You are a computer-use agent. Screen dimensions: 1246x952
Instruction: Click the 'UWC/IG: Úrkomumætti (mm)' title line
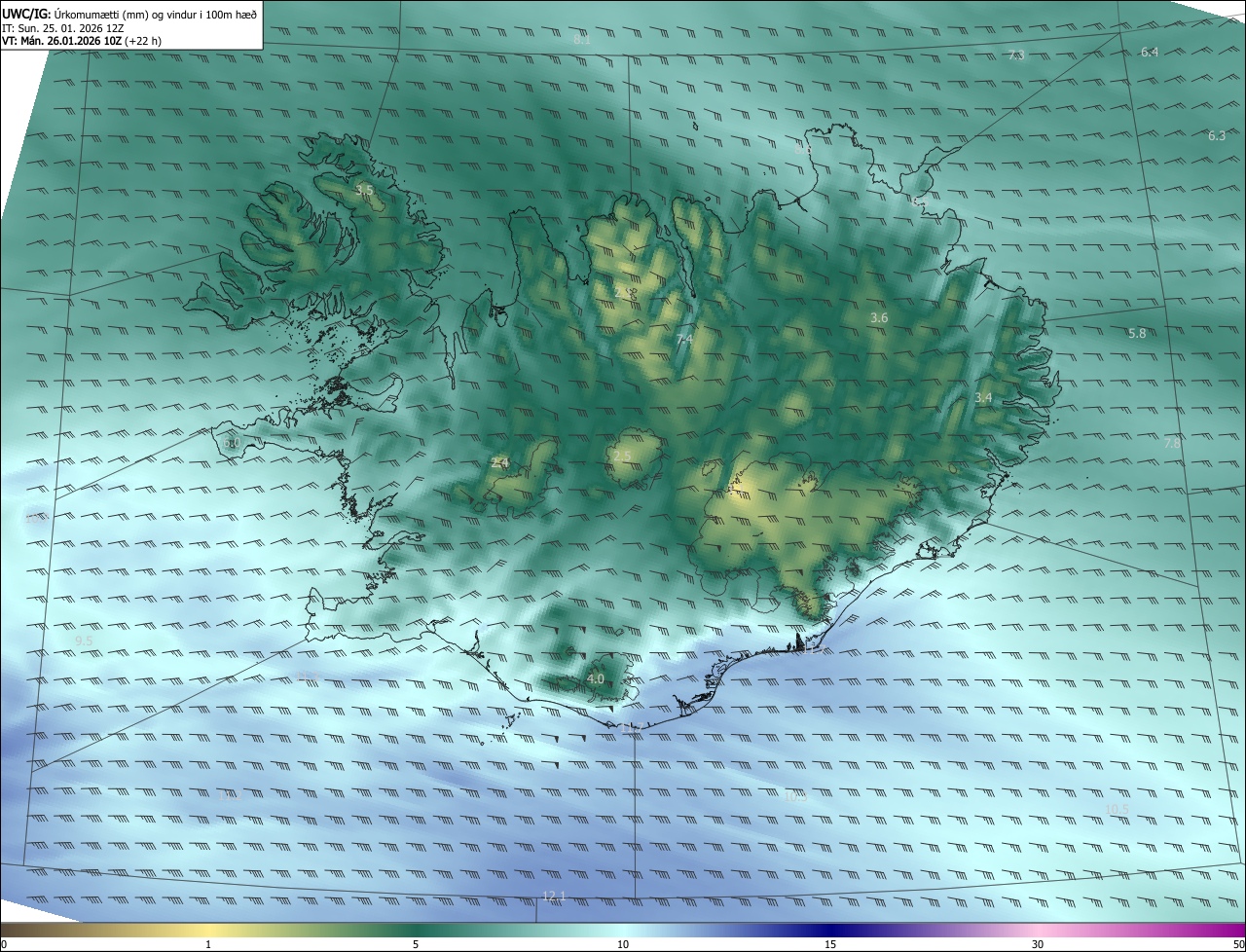click(x=129, y=14)
